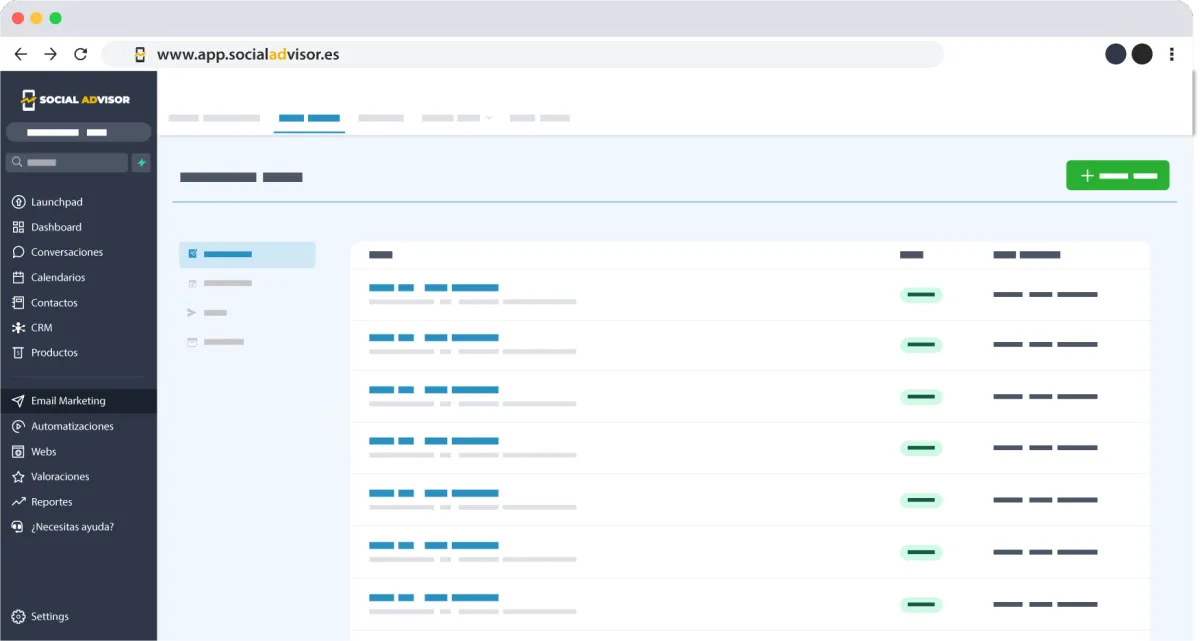Select Contactos in the sidebar
The height and width of the screenshot is (641, 1200).
tap(54, 302)
